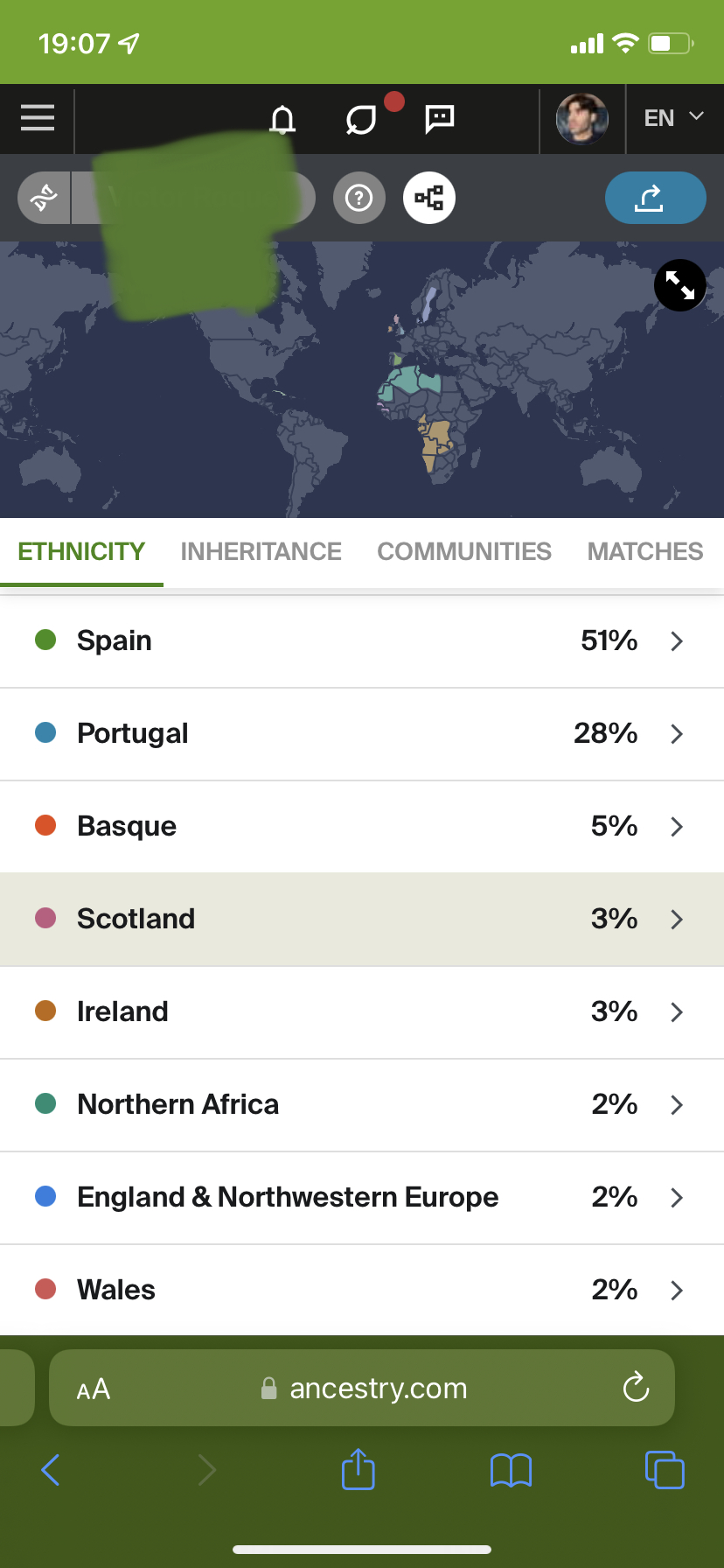Tap the blue share results button
This screenshot has width=724, height=1568.
point(655,198)
